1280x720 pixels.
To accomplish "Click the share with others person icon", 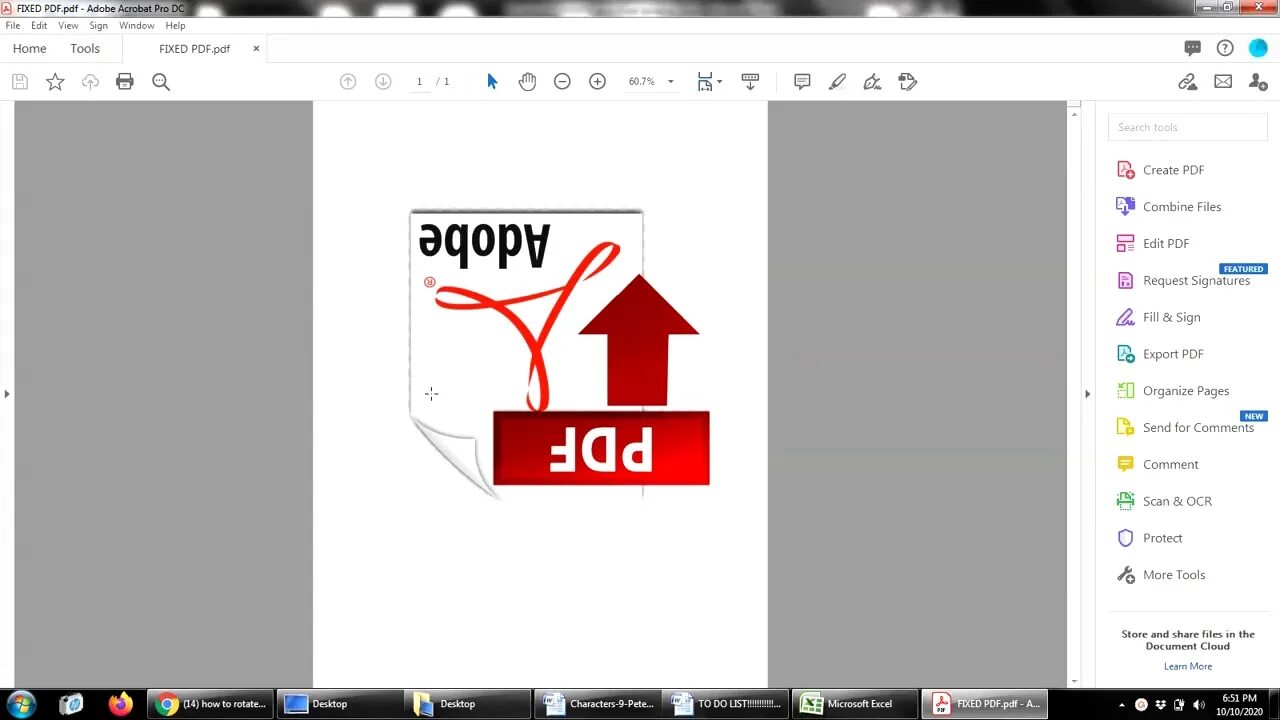I will (1258, 82).
